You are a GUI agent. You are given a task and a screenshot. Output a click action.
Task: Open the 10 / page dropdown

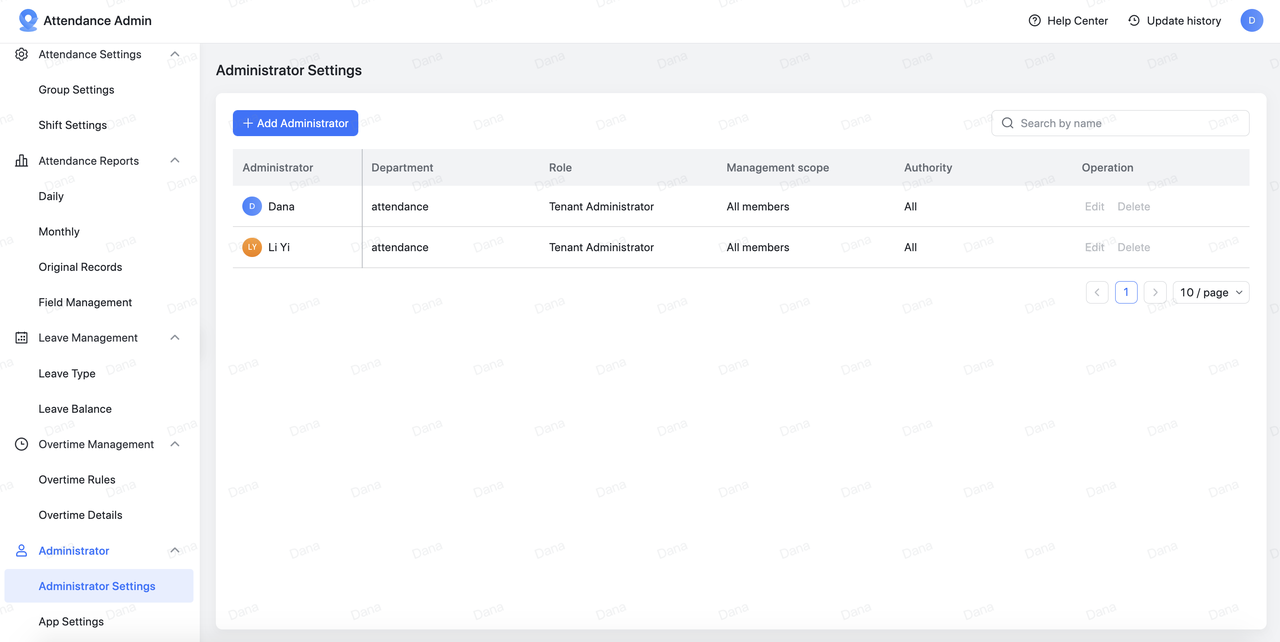(x=1211, y=293)
